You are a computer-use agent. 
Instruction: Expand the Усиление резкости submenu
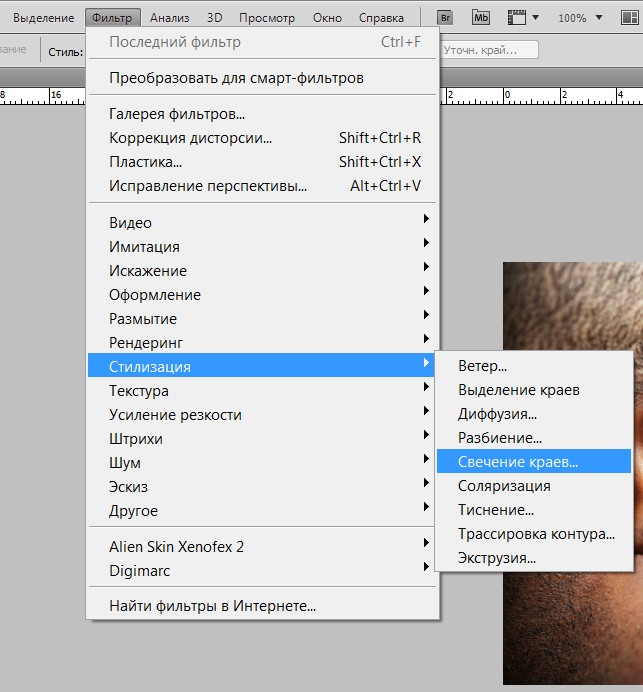coord(261,415)
